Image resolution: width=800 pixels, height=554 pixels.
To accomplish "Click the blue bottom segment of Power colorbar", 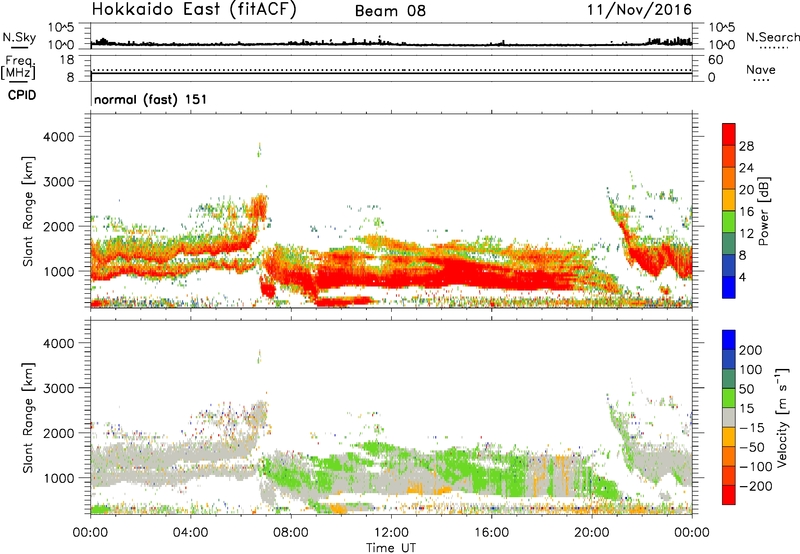I will pos(729,288).
